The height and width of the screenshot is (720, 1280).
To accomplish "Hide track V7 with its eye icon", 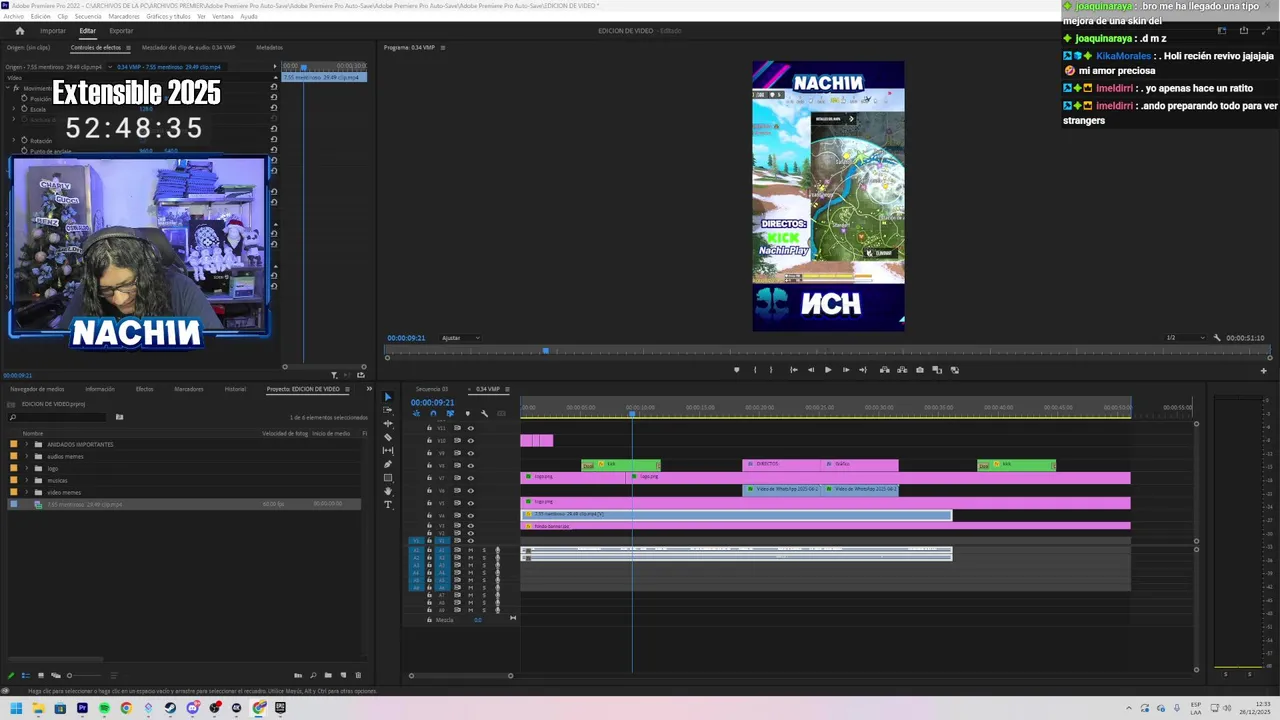I will (470, 478).
